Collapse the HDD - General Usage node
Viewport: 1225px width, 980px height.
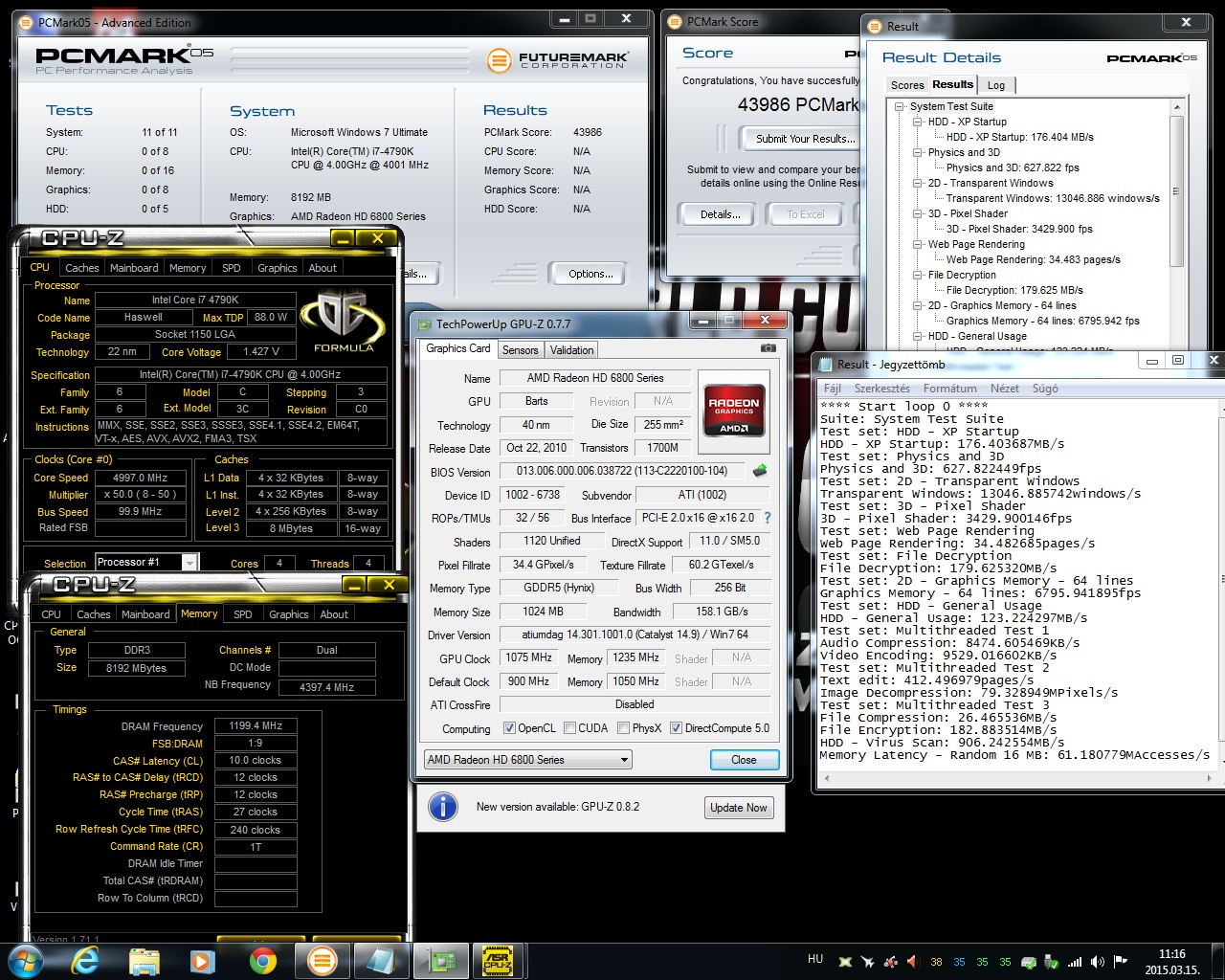[917, 336]
